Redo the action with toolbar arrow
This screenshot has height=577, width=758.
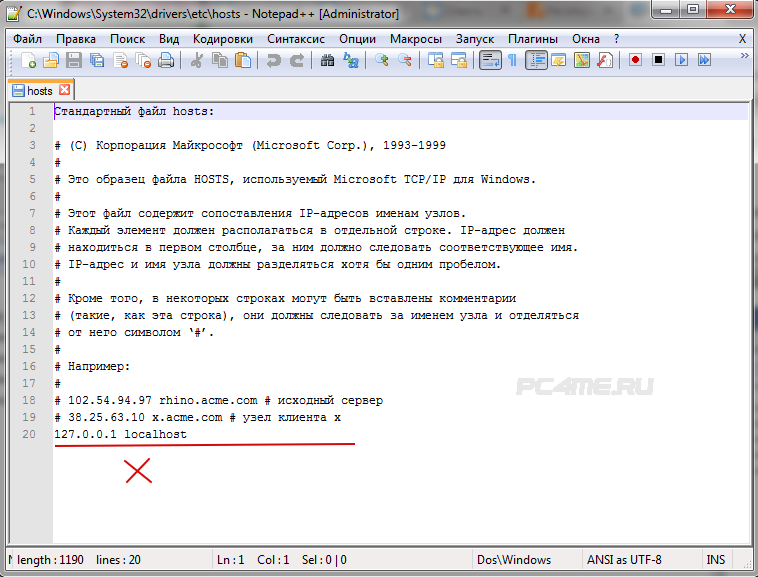(x=297, y=60)
